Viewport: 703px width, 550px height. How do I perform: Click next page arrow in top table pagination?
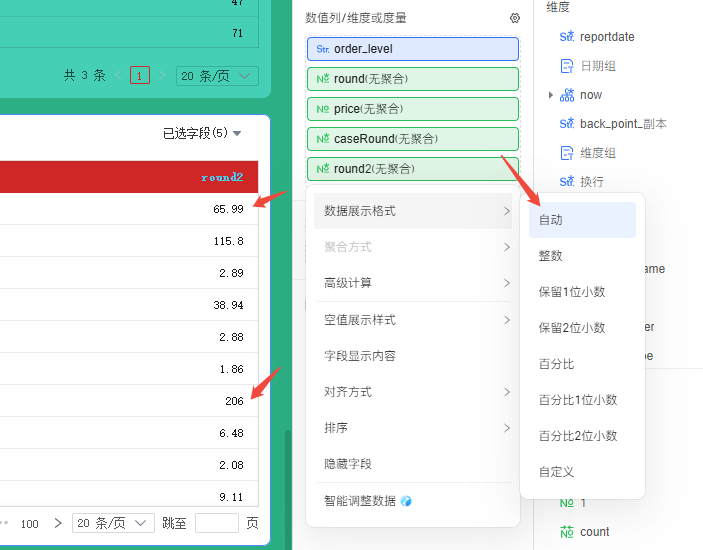point(162,76)
